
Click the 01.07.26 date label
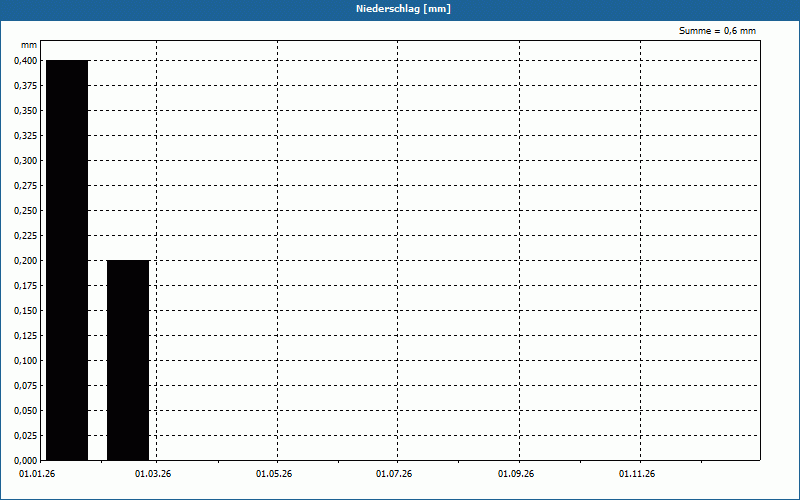[394, 474]
